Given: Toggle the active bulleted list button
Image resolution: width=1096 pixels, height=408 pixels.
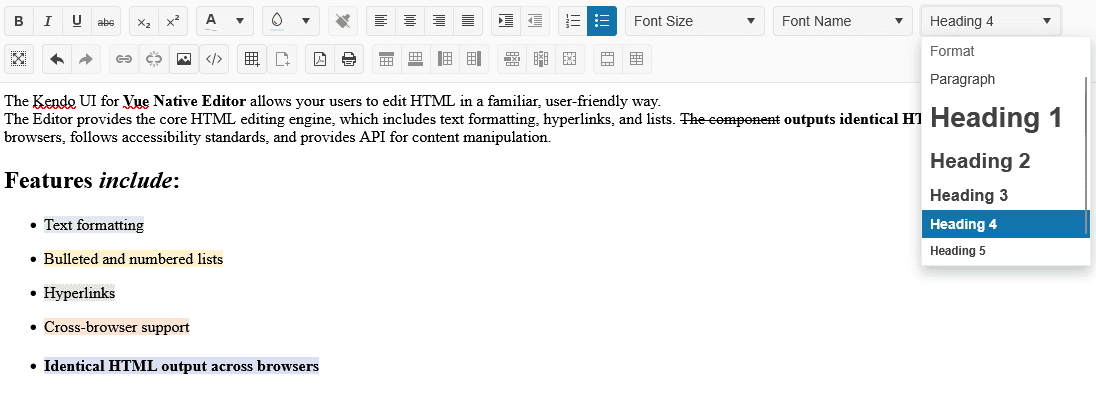Looking at the screenshot, I should pos(602,21).
